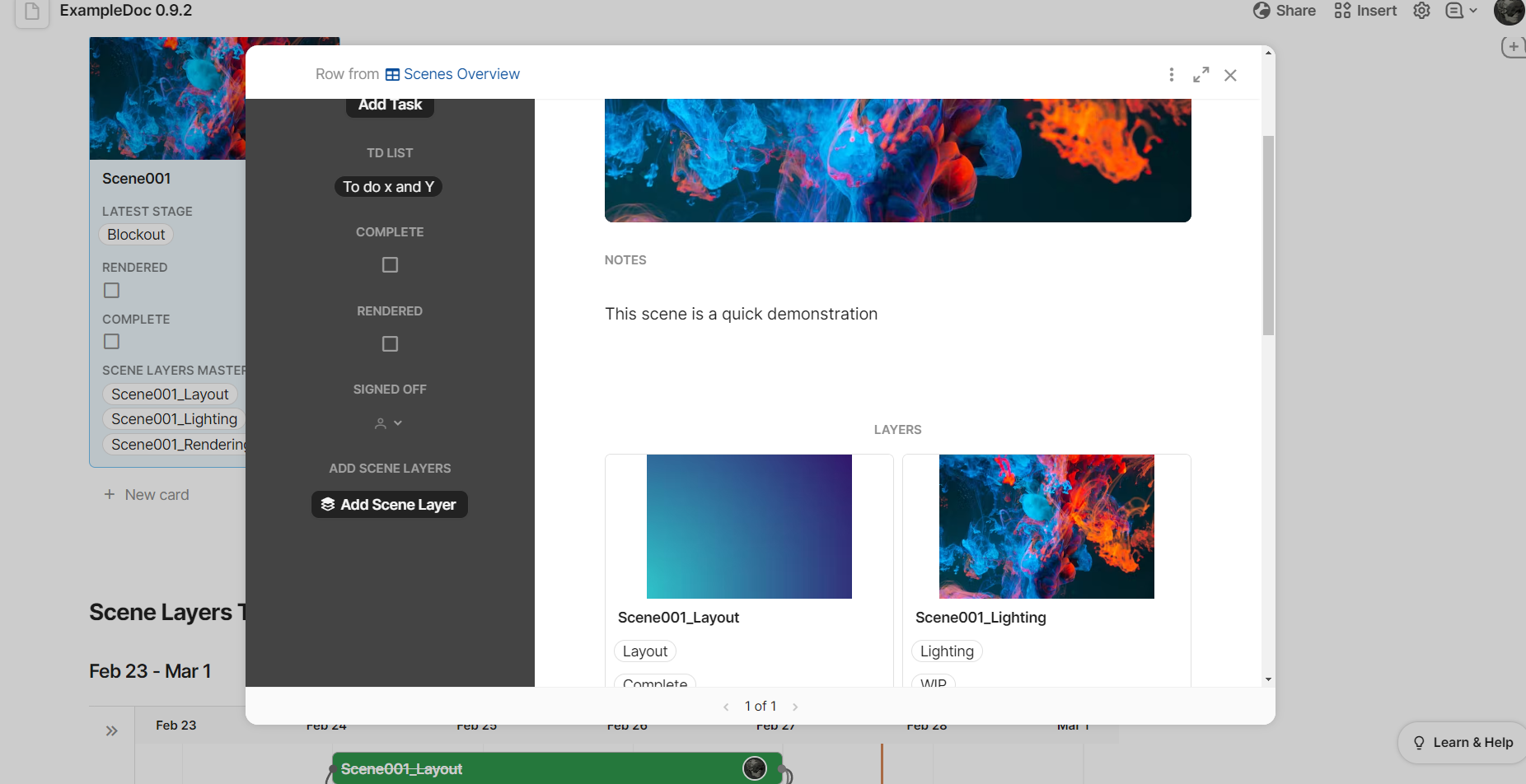The width and height of the screenshot is (1526, 784).
Task: Toggle Rendered checkbox on Scene001 card
Action: (x=112, y=290)
